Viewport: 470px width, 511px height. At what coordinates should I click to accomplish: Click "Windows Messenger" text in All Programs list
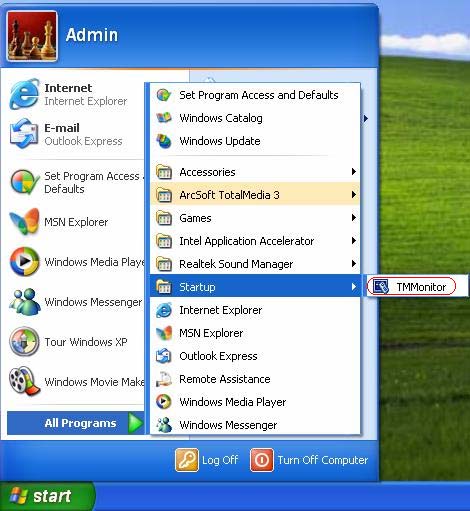click(x=228, y=425)
